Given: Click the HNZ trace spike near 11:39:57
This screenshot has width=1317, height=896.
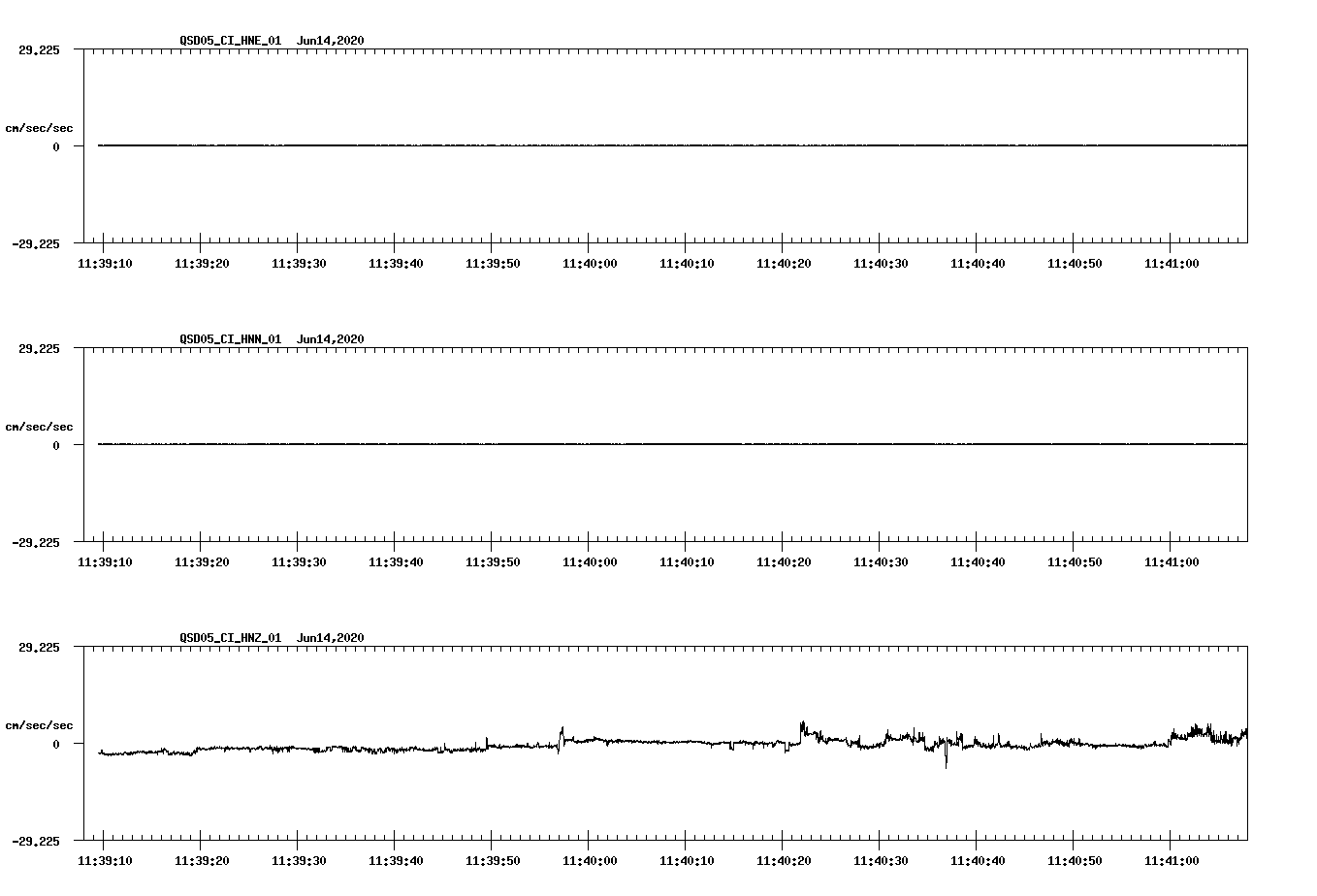Looking at the screenshot, I should [x=561, y=739].
